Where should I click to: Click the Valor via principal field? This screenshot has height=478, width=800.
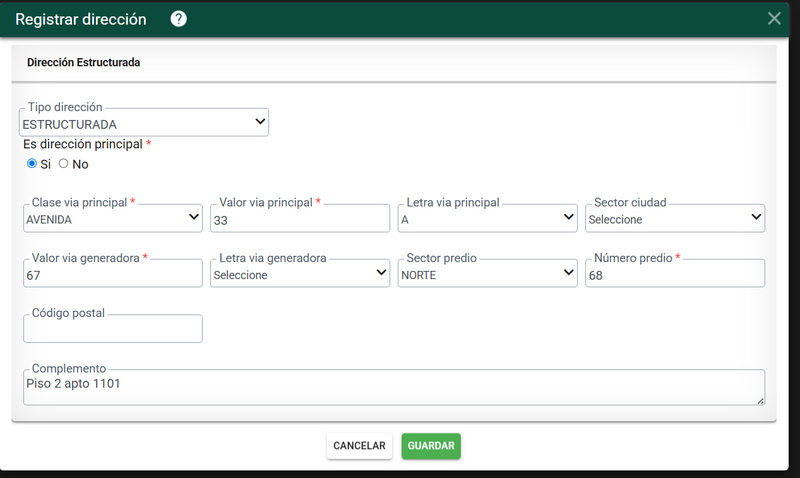coord(300,219)
